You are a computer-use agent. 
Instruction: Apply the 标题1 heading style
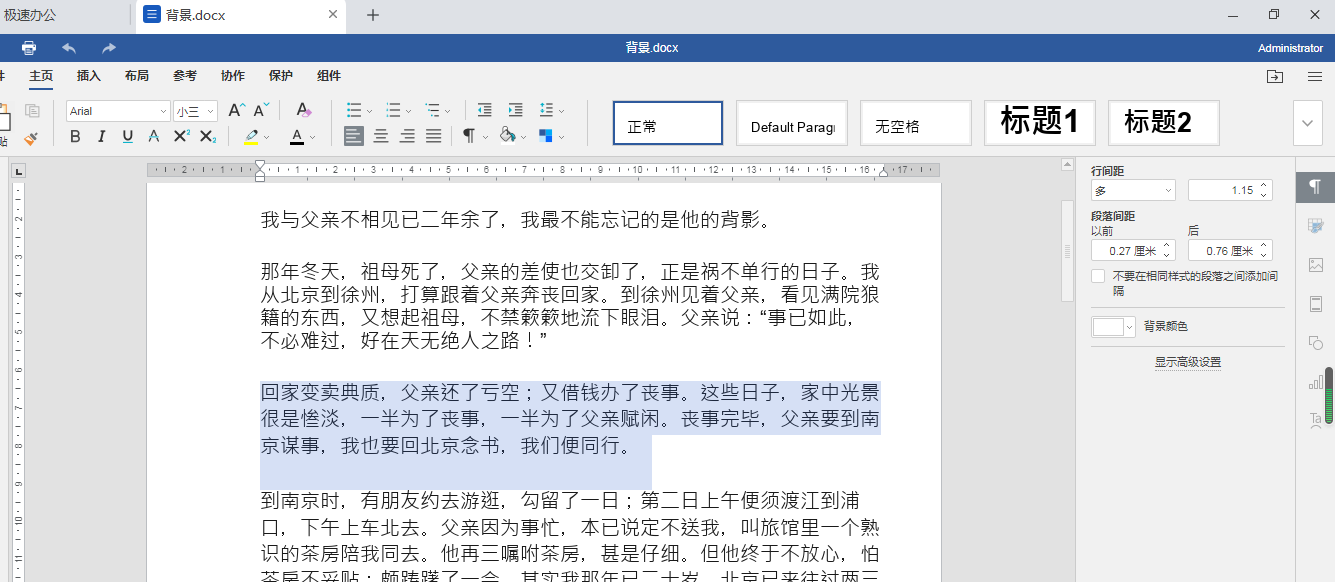click(1040, 123)
